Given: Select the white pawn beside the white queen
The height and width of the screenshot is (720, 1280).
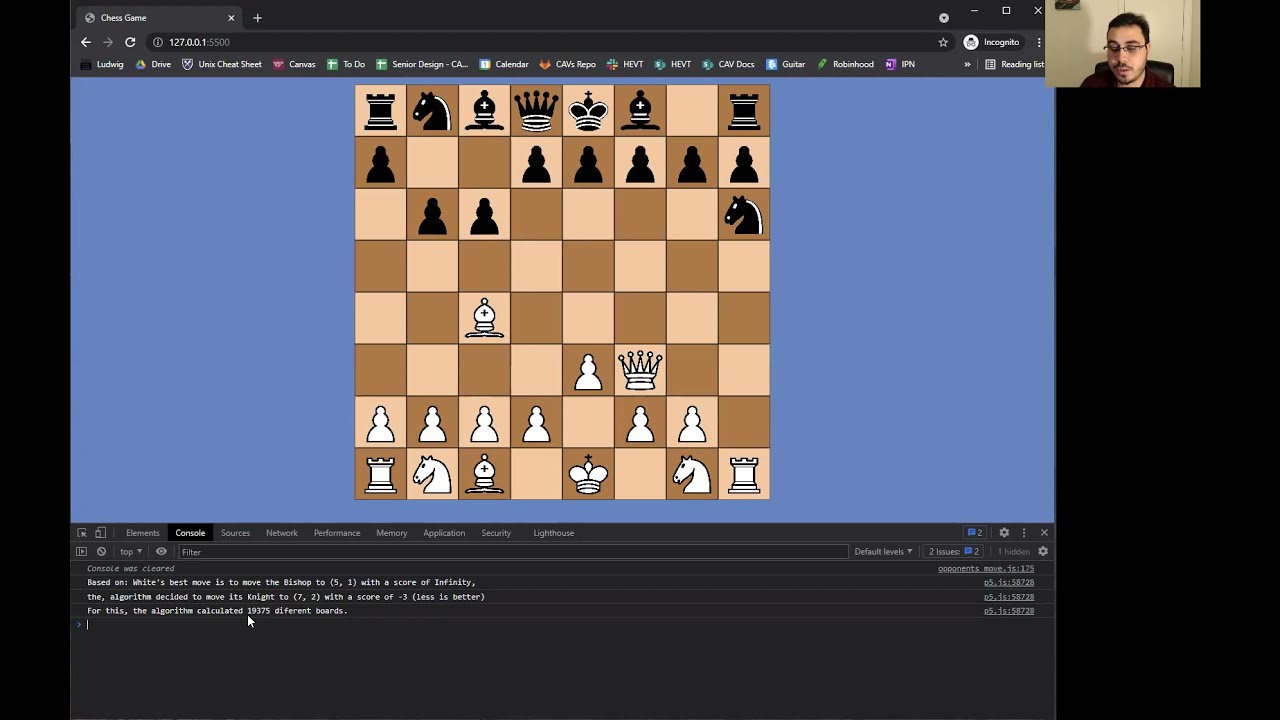Looking at the screenshot, I should click(x=588, y=372).
